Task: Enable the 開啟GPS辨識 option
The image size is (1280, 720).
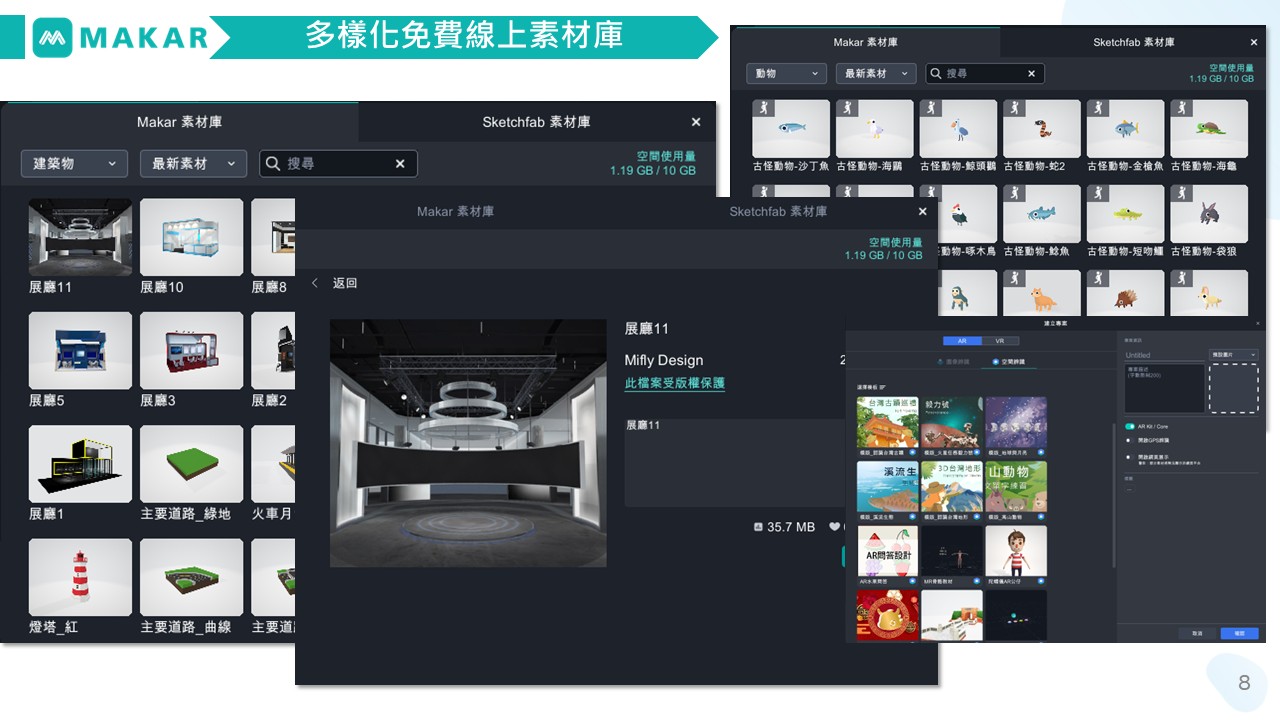Action: (1130, 439)
